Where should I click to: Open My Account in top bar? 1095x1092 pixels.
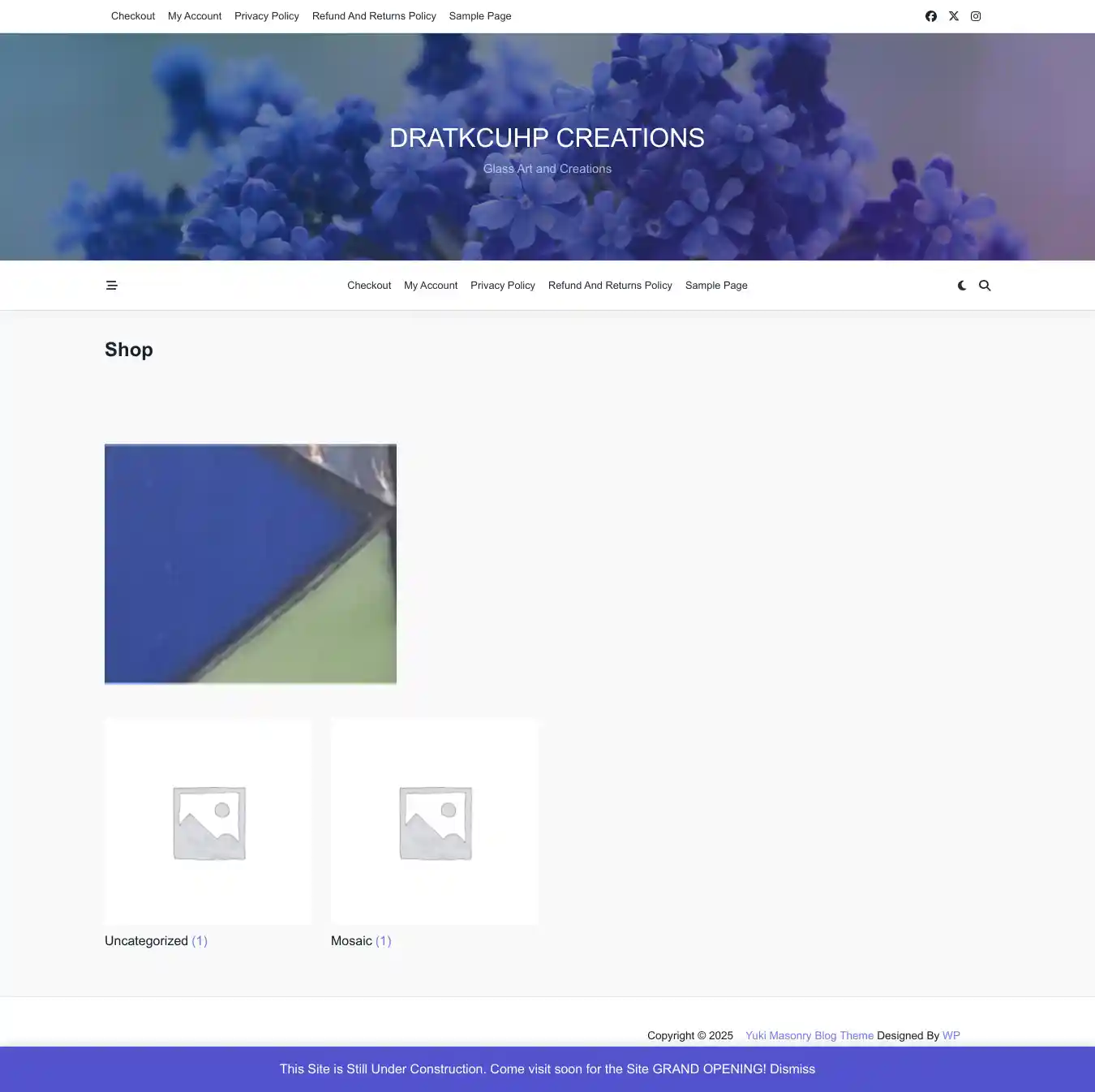pos(195,16)
